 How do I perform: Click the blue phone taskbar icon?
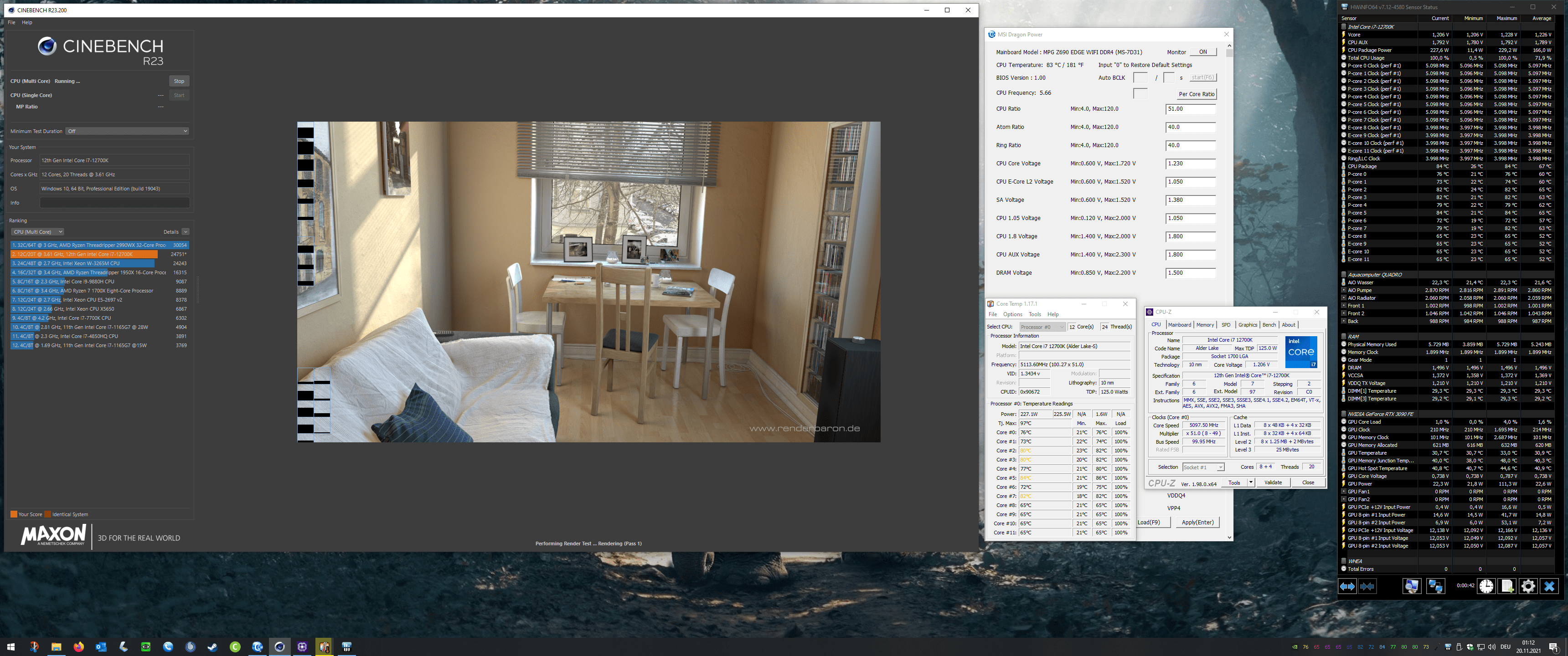pyautogui.click(x=168, y=647)
